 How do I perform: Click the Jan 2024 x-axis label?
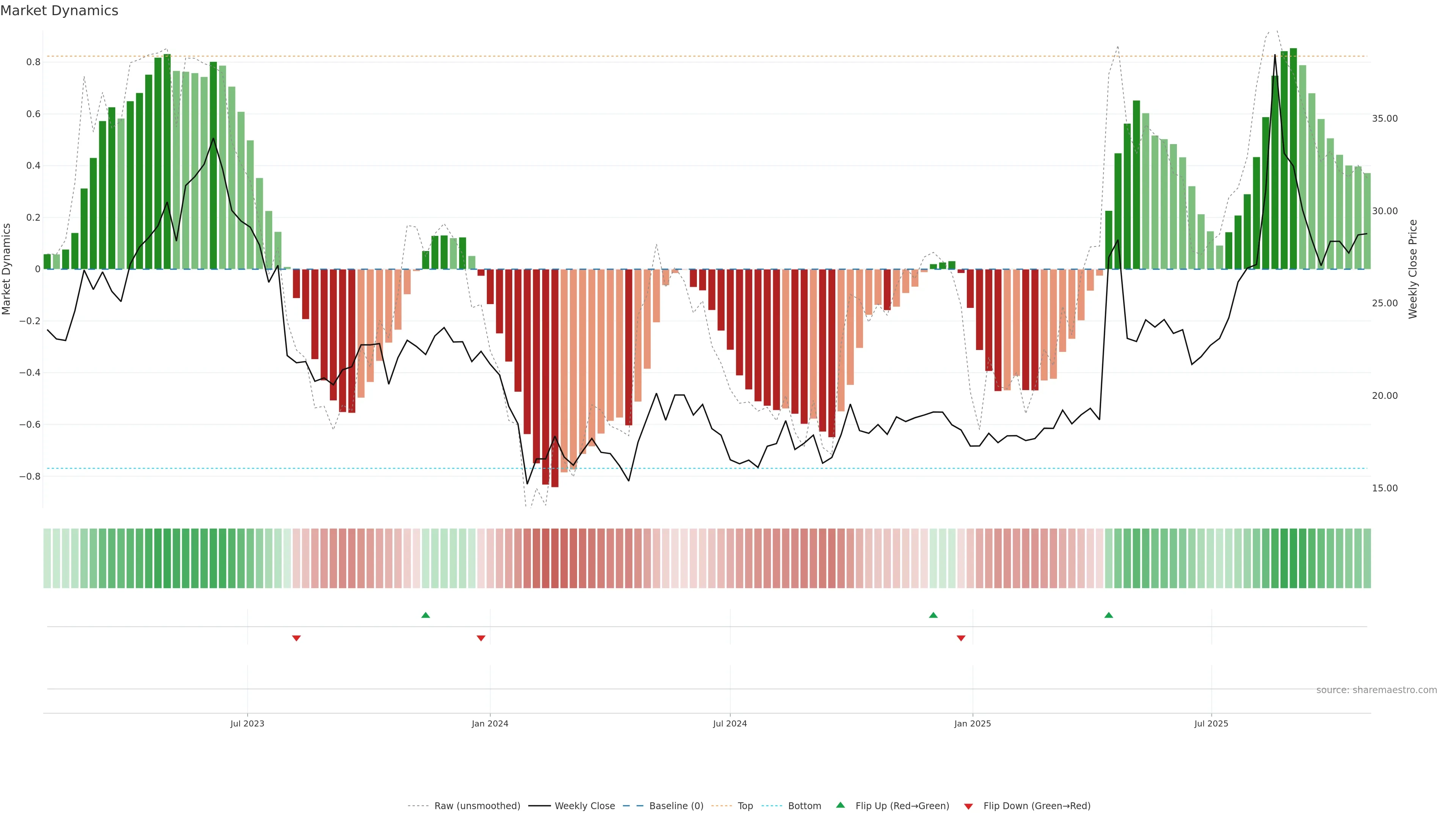click(x=490, y=723)
